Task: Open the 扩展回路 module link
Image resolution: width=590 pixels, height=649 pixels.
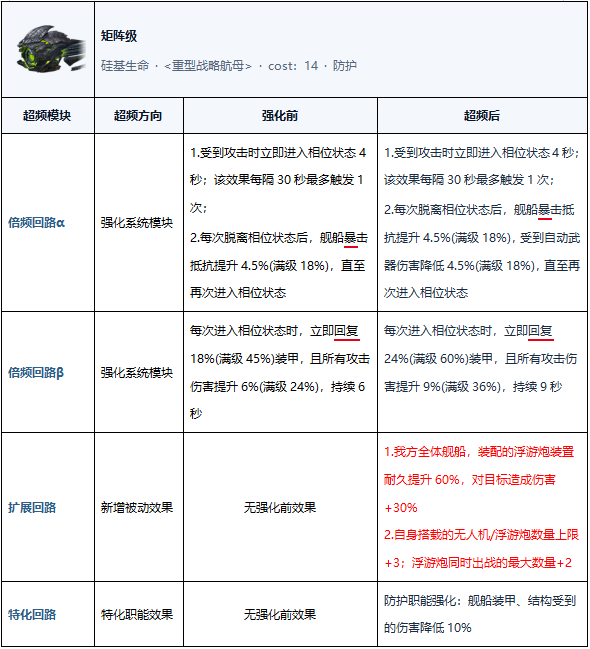Action: [32, 507]
